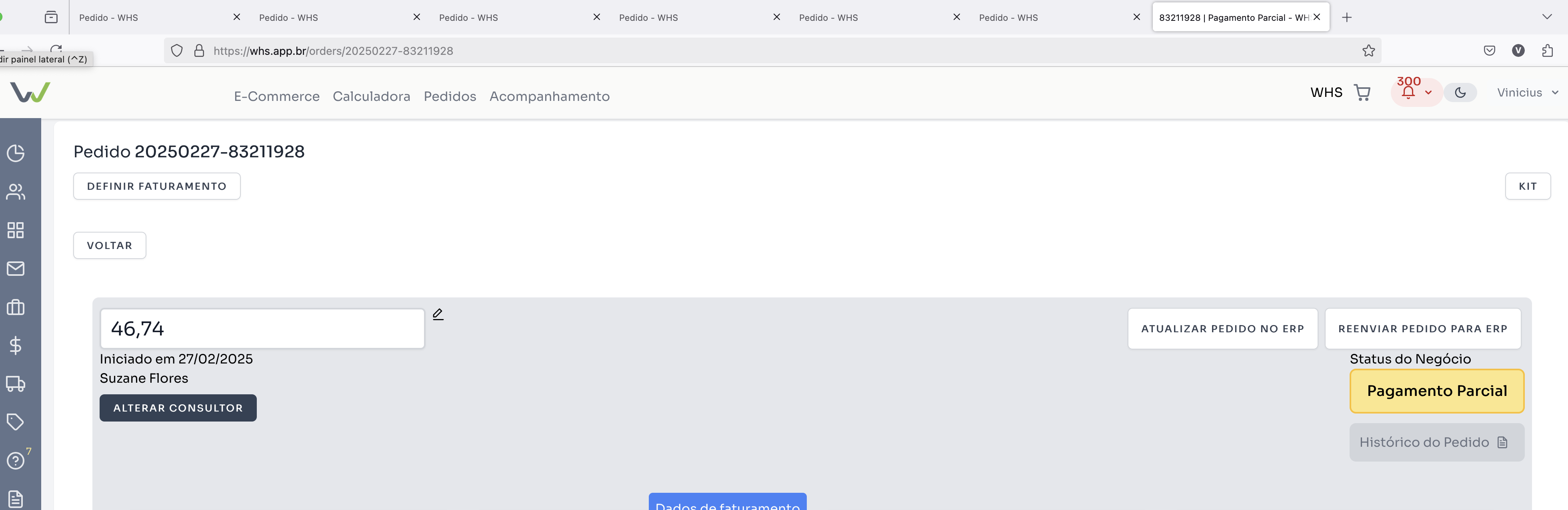Screen dimensions: 1568x510
Task: Click the 46,74 value input field
Action: point(262,329)
